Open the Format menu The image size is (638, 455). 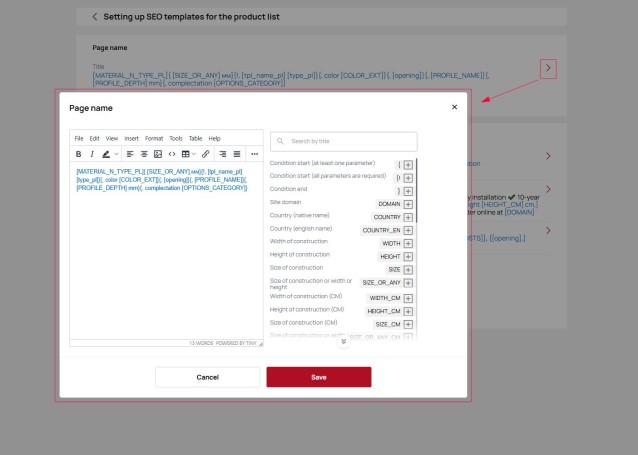click(x=154, y=138)
